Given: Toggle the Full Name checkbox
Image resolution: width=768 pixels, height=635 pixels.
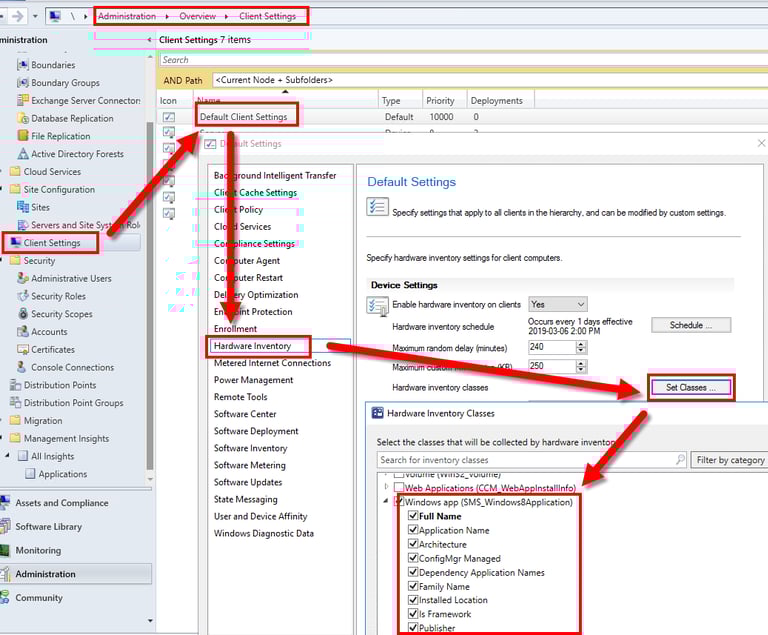Looking at the screenshot, I should click(x=413, y=515).
